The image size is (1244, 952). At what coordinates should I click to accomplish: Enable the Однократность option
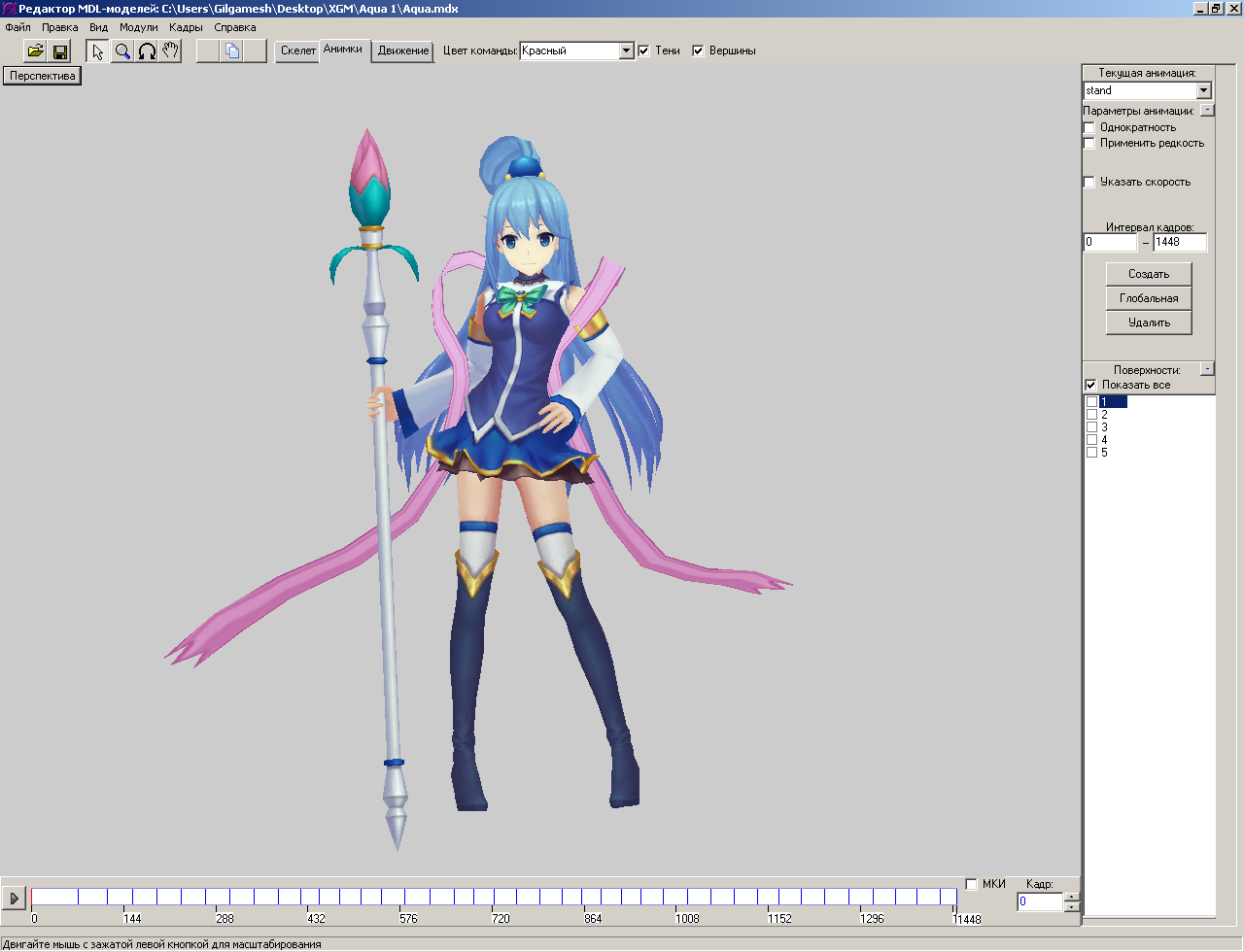[x=1089, y=127]
